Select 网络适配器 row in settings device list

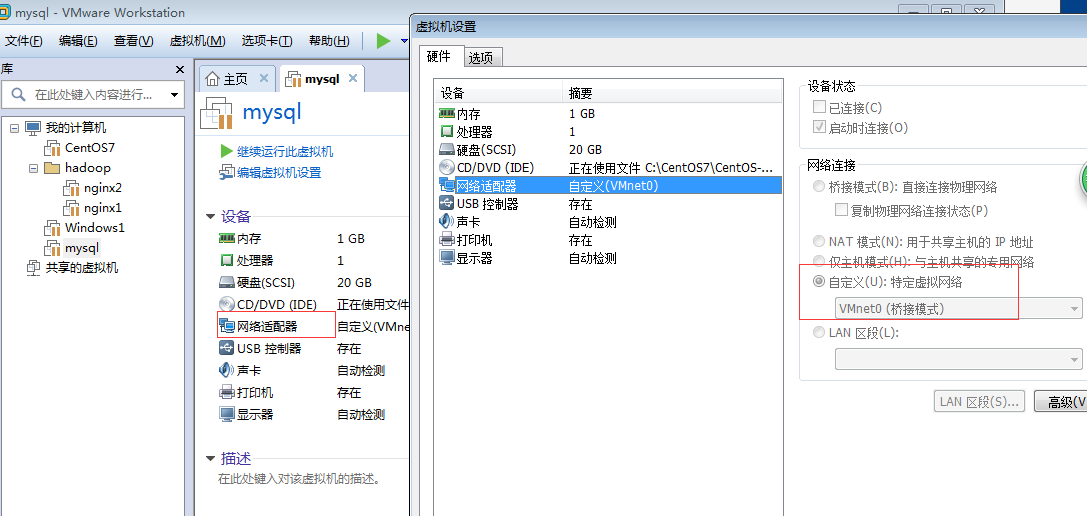click(609, 186)
